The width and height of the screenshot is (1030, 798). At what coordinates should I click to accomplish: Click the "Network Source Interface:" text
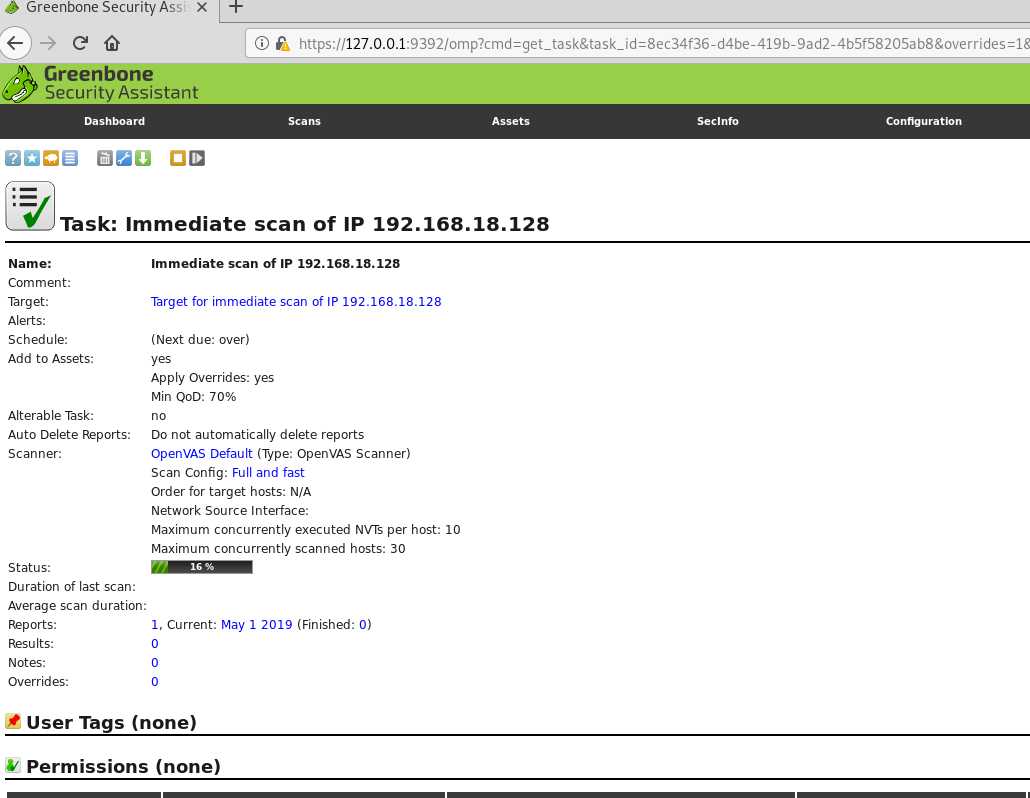coord(229,510)
